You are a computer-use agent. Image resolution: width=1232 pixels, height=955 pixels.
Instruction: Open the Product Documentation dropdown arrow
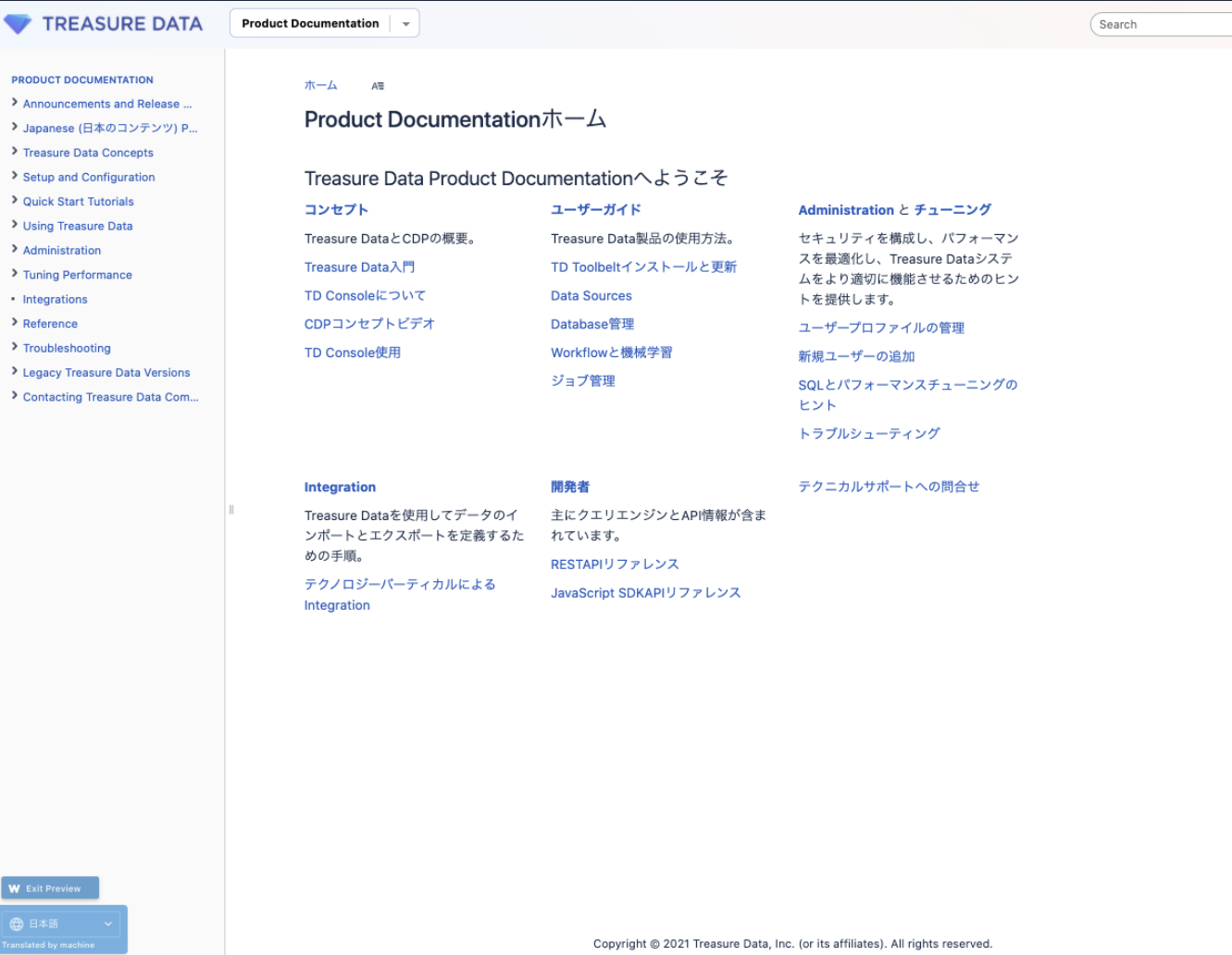[405, 24]
